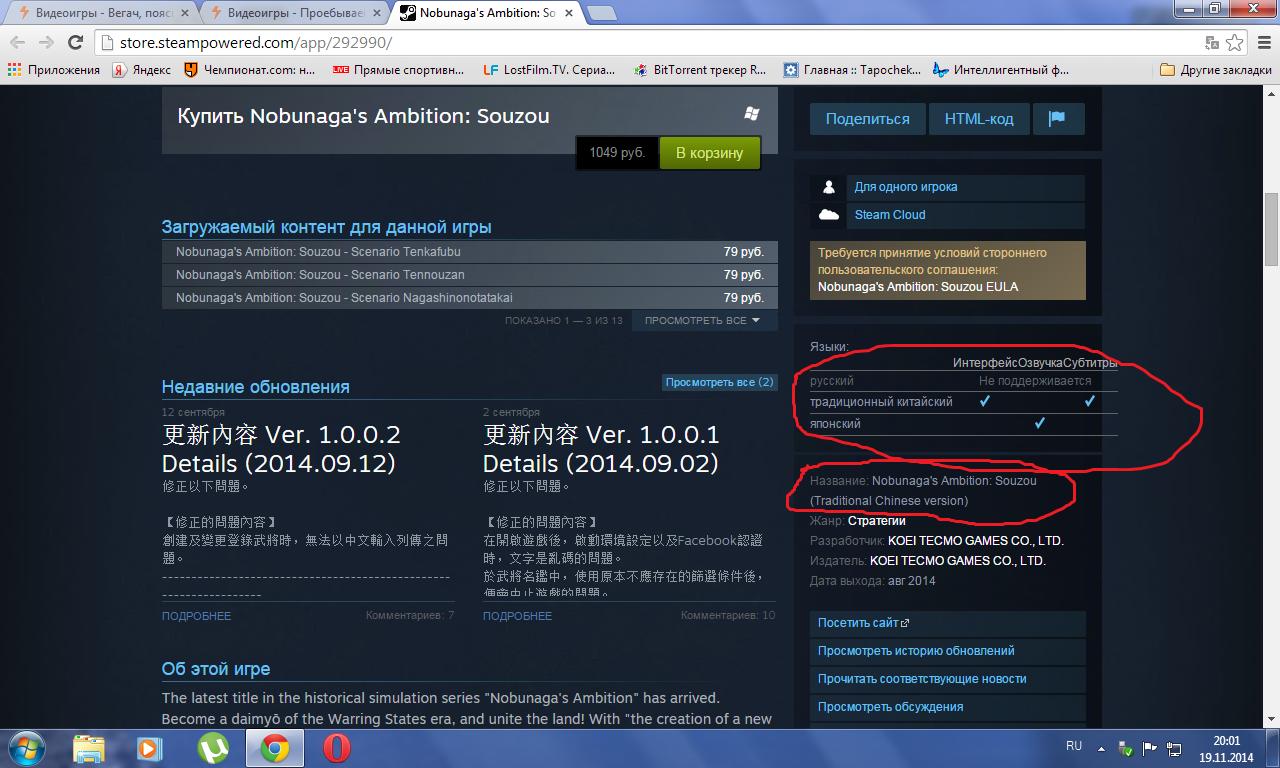Click Просмотреть все (2) updates button
This screenshot has height=768, width=1280.
click(x=719, y=382)
